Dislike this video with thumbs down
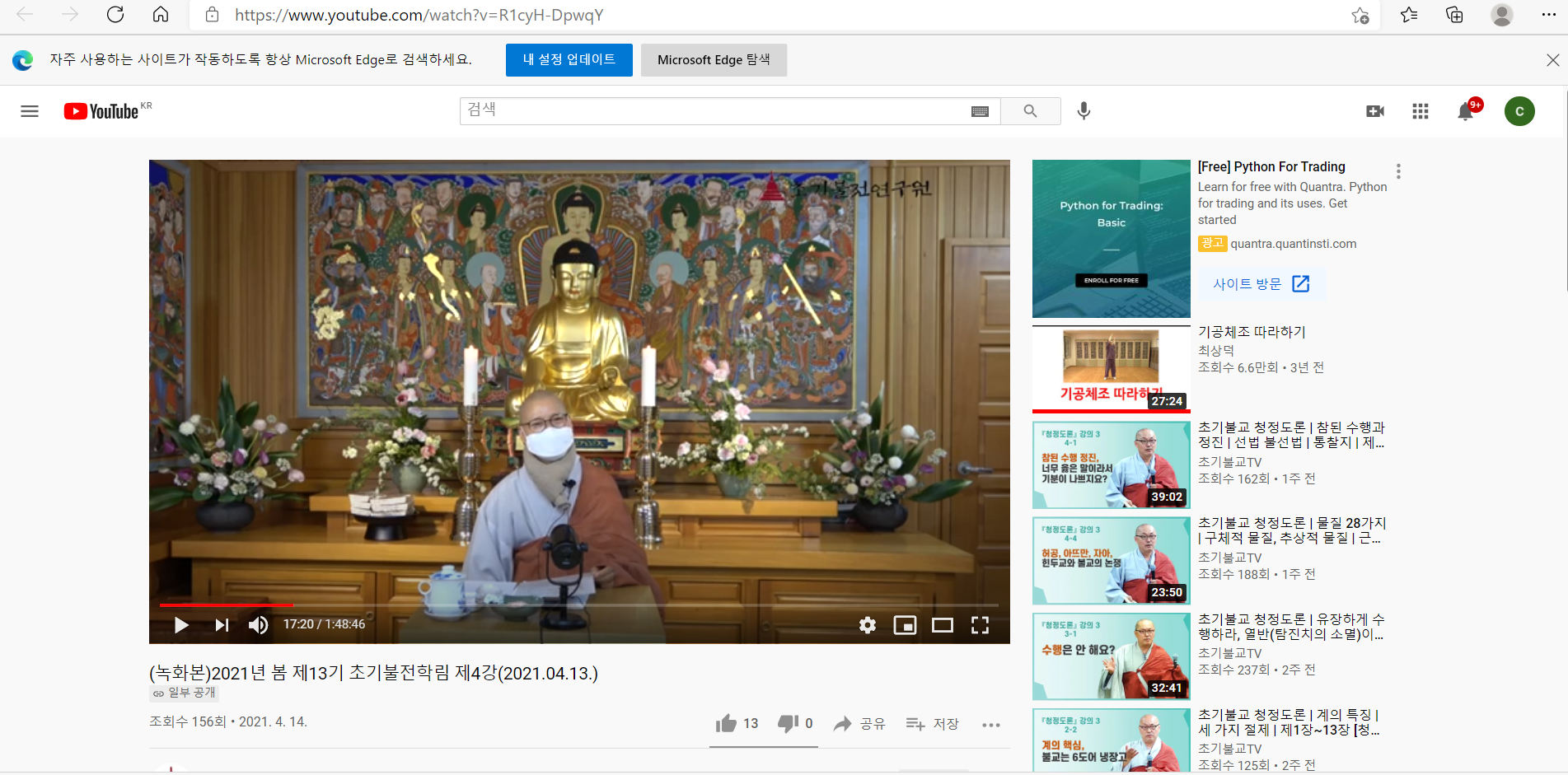The width and height of the screenshot is (1568, 775). pos(795,723)
